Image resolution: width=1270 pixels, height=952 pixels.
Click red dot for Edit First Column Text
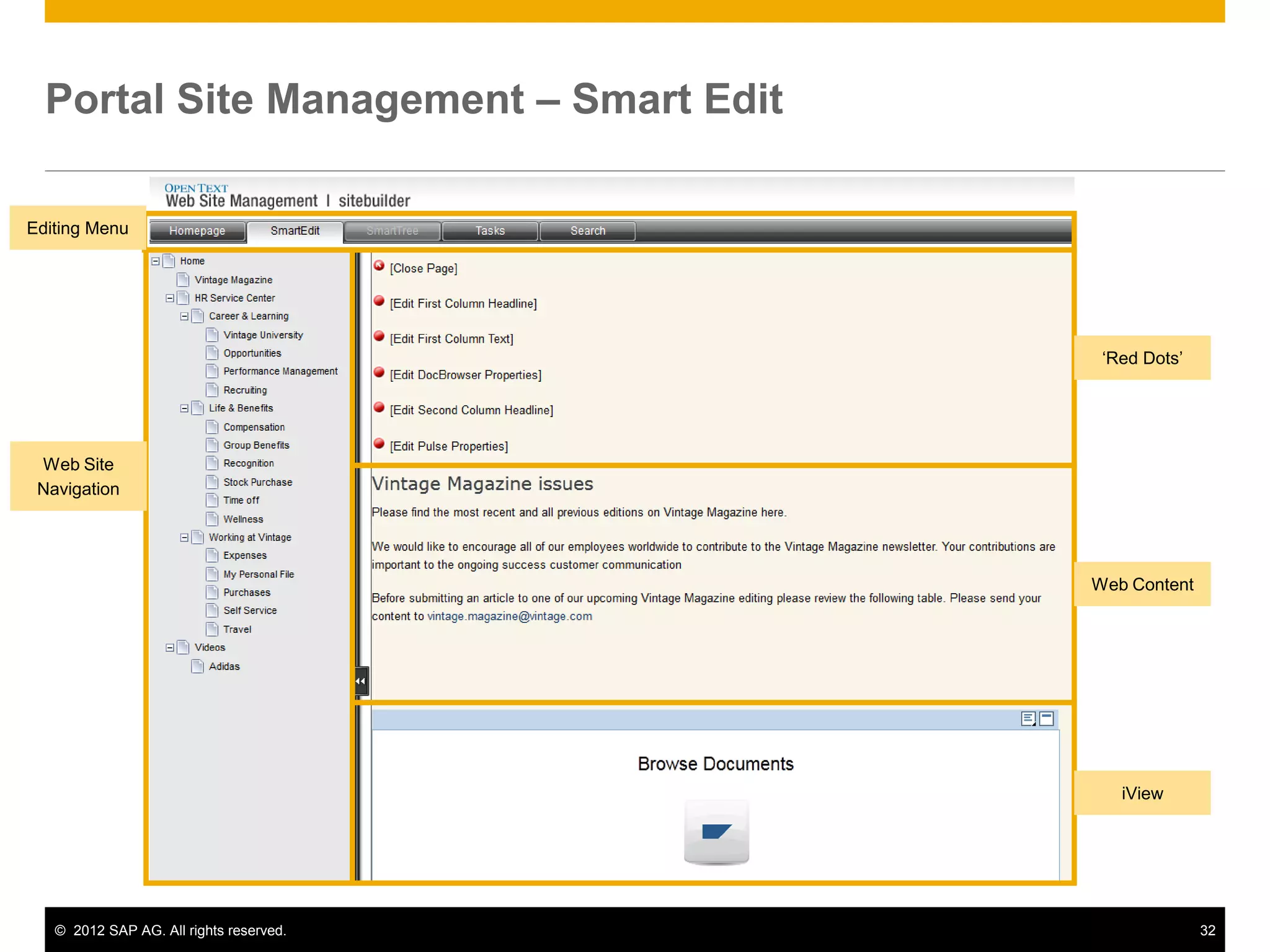(x=379, y=337)
